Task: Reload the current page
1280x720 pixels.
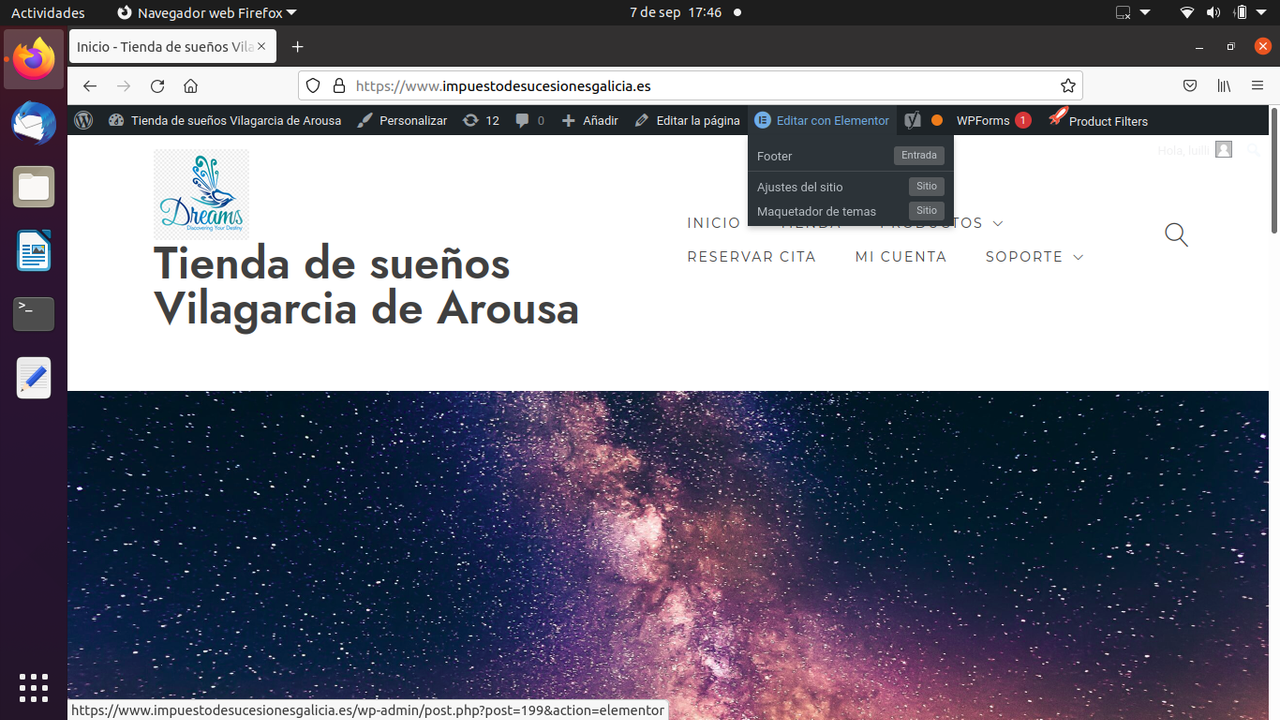Action: point(157,86)
